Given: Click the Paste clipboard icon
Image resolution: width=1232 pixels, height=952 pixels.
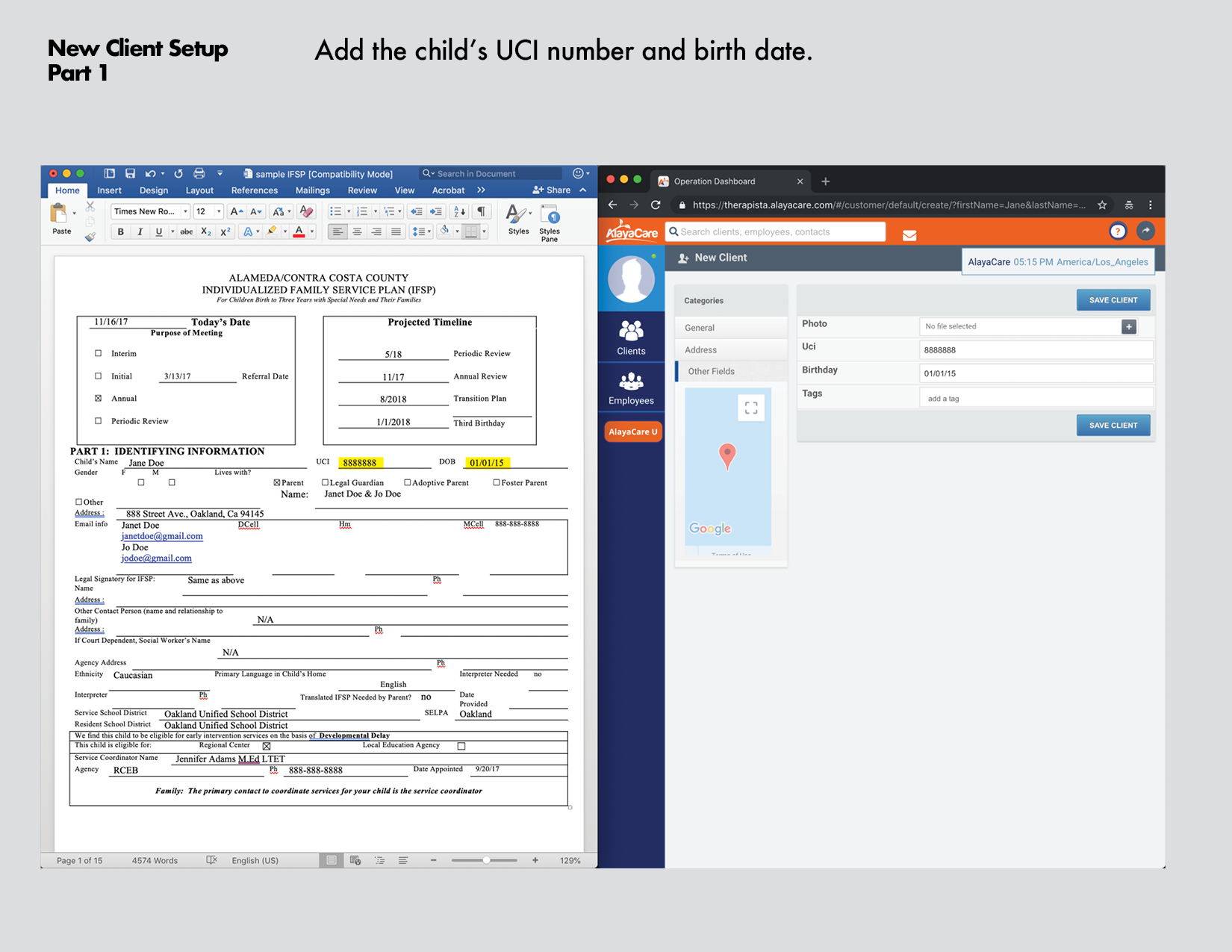Looking at the screenshot, I should coord(58,214).
